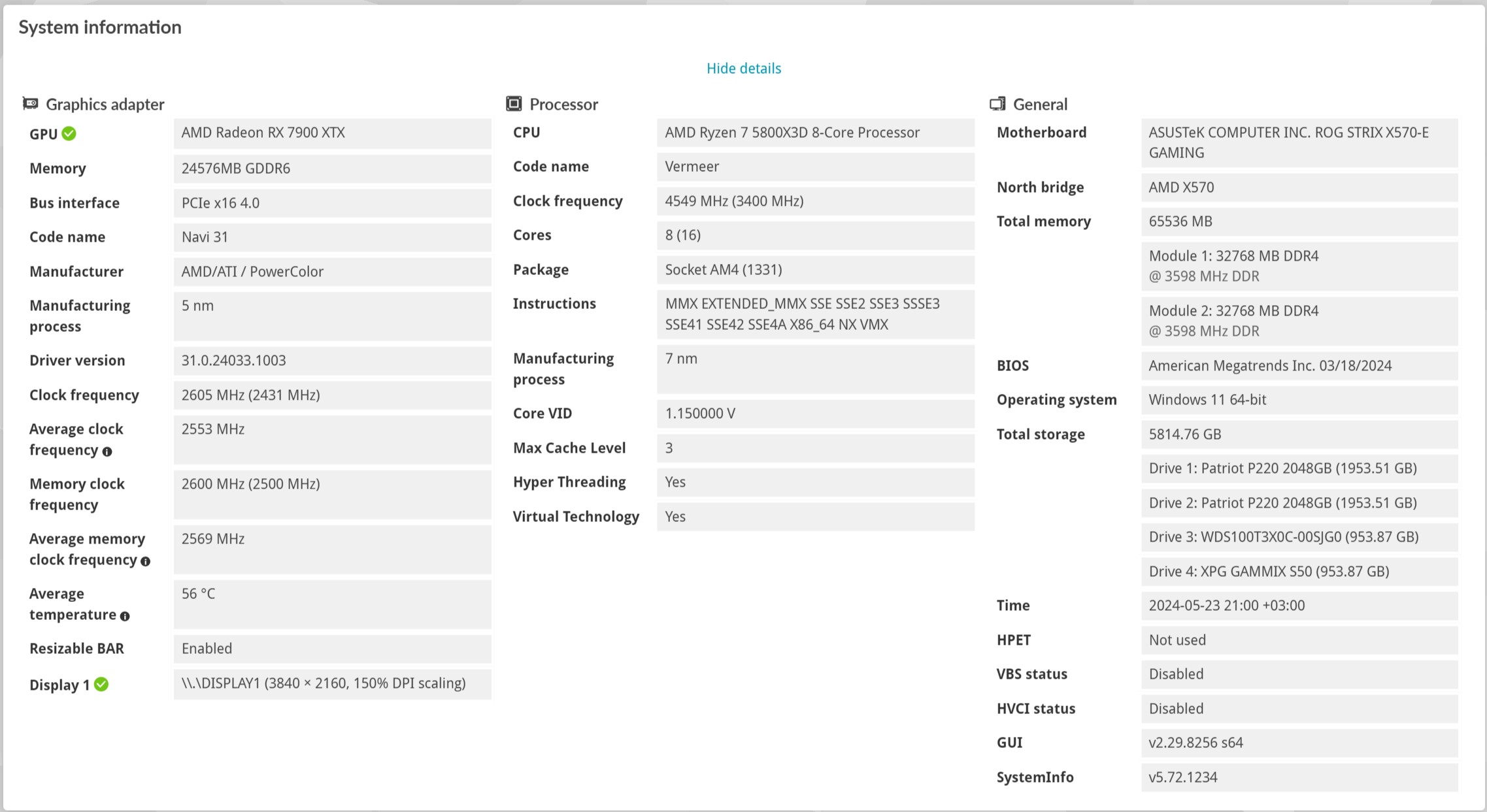Click the 4549 MHz (3400 MHz) value
The width and height of the screenshot is (1487, 812).
coord(816,201)
